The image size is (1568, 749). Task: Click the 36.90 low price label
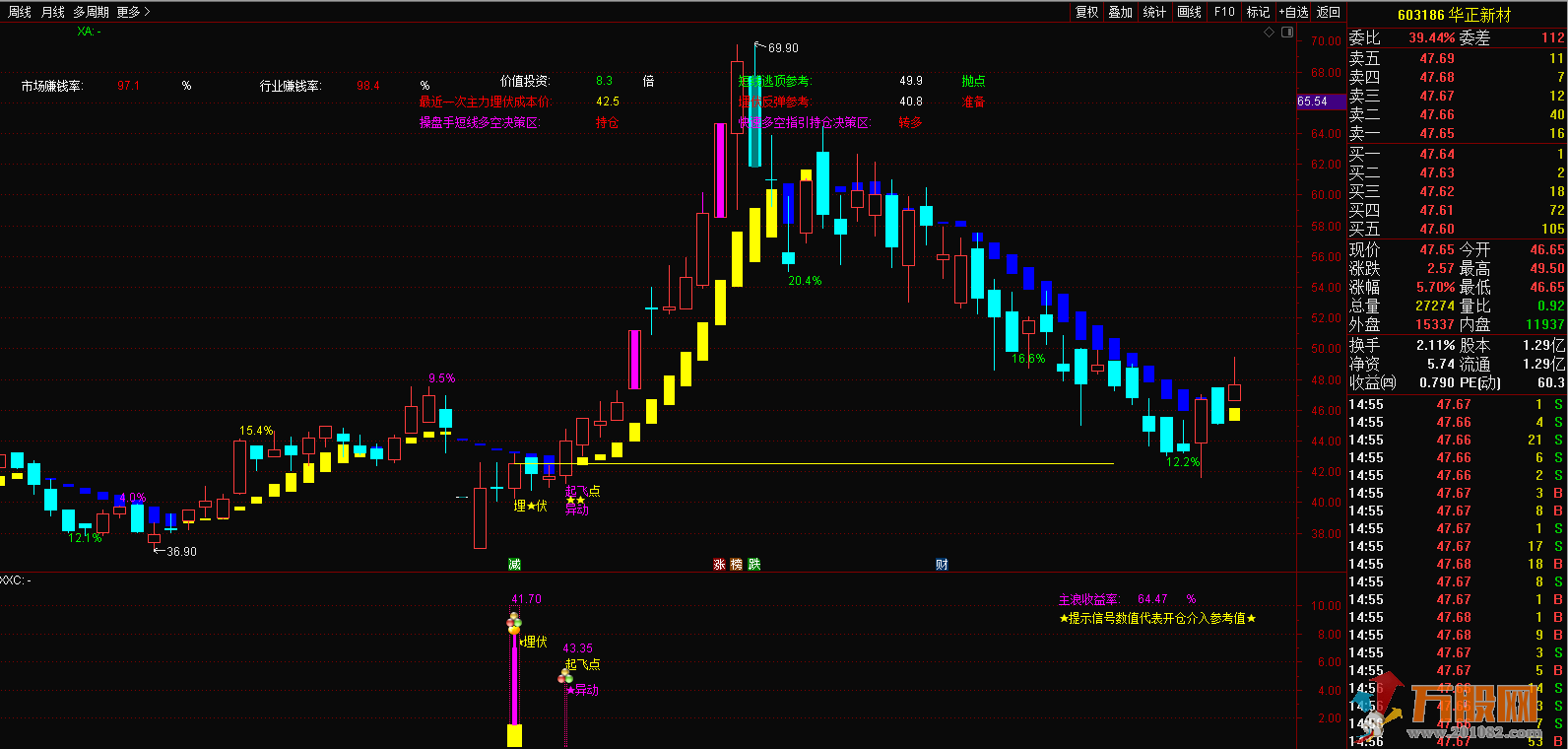coord(181,552)
